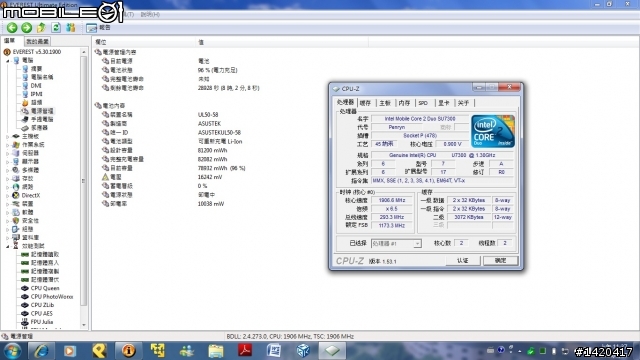Select the flame-icon overclock item under IPMI
Screen dimensions: 640x360
pos(36,102)
